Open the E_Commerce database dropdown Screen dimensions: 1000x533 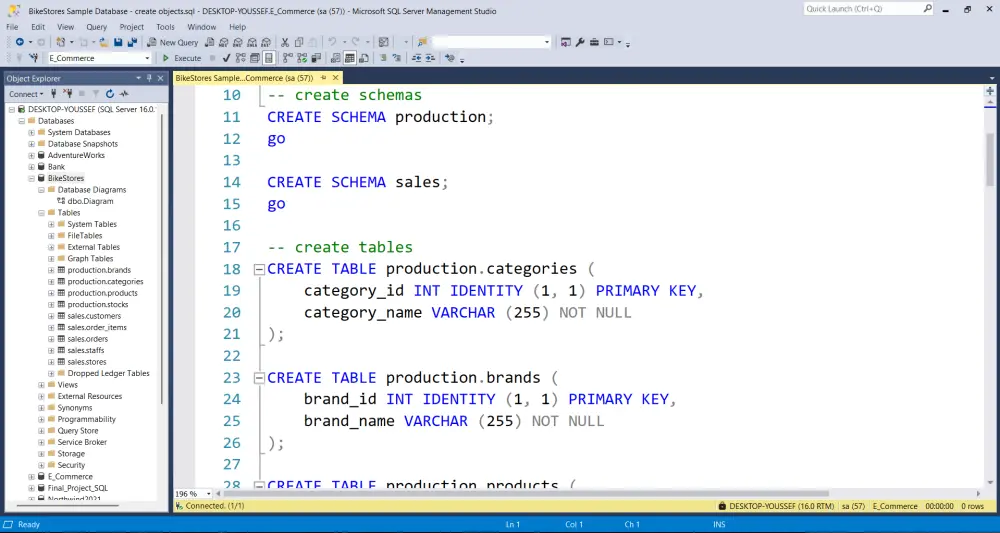(x=147, y=58)
